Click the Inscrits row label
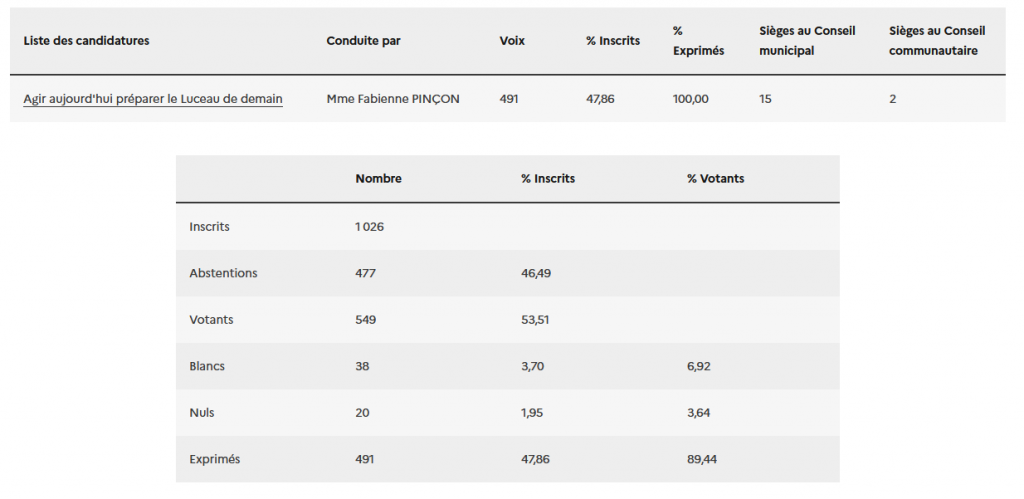 (x=209, y=227)
